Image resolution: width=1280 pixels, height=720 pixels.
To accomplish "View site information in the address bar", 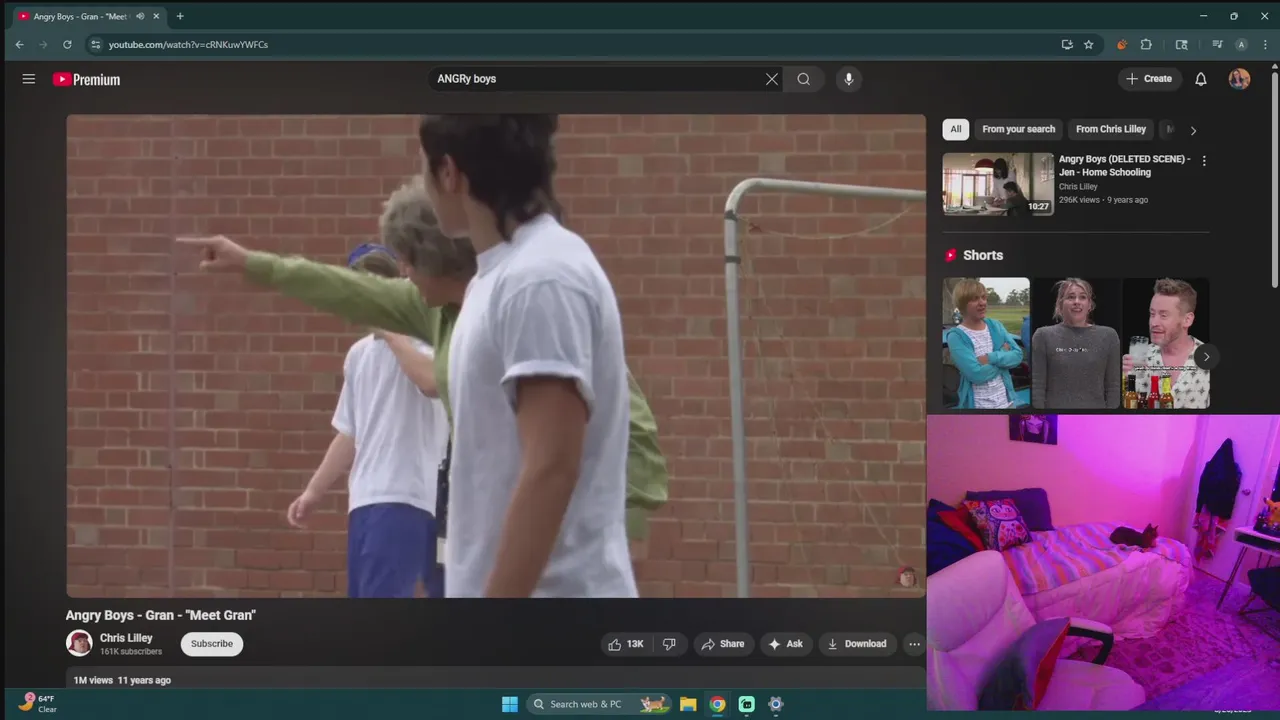I will click(x=96, y=44).
